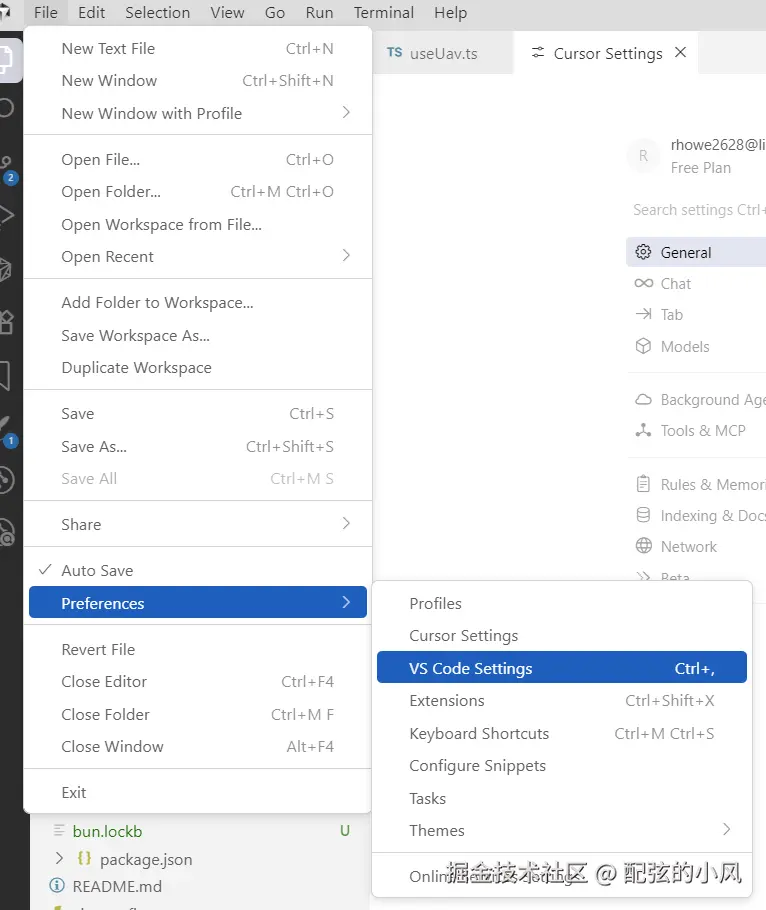Viewport: 766px width, 910px height.
Task: Choose Open Folder... menu entry
Action: point(197,192)
